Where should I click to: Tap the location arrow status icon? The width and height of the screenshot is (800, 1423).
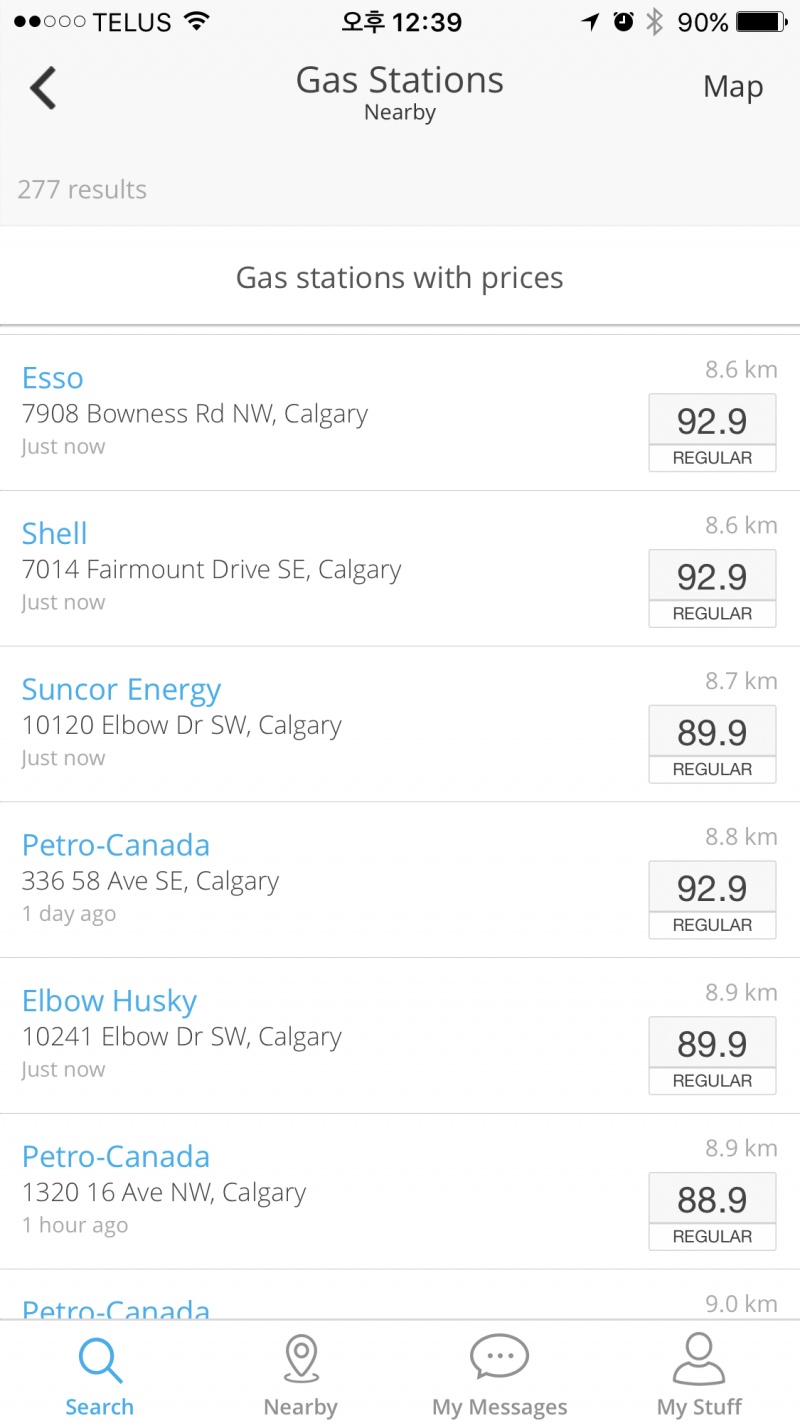(x=591, y=22)
